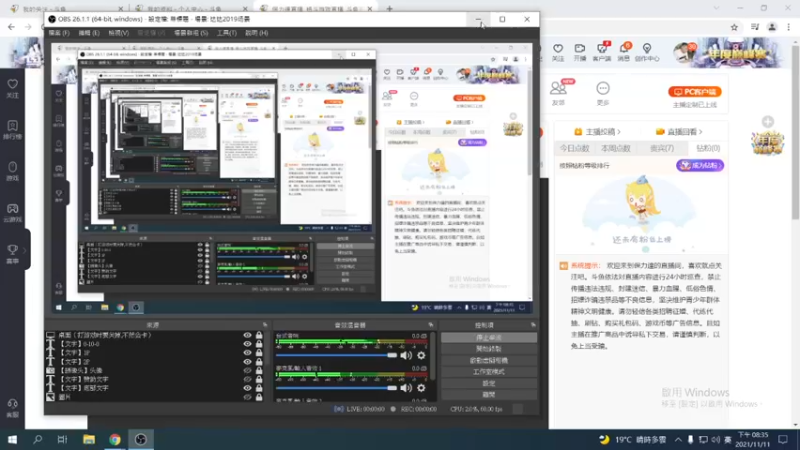The width and height of the screenshot is (800, 450).
Task: Click the 工作室模式 button in OBS
Action: (489, 371)
